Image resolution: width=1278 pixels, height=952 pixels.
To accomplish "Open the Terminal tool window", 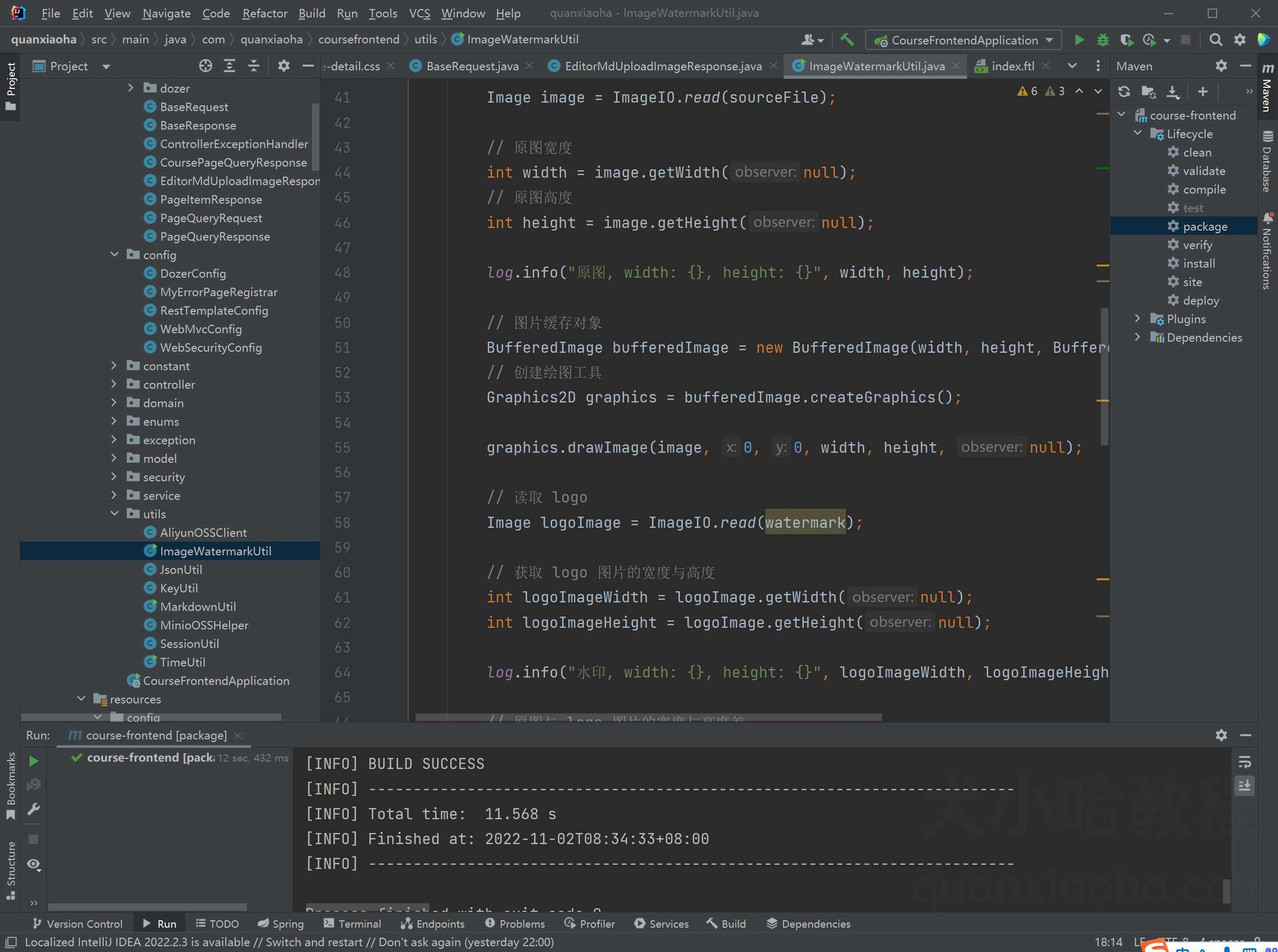I will [353, 924].
